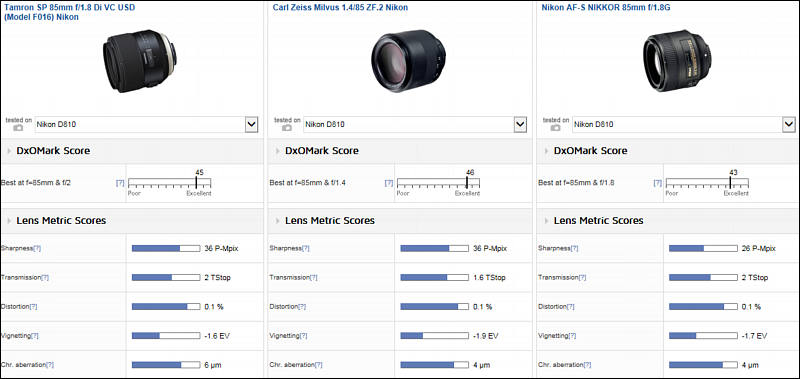This screenshot has width=800, height=379.
Task: Open Tamron Transmission [?] help link
Action: [45, 277]
